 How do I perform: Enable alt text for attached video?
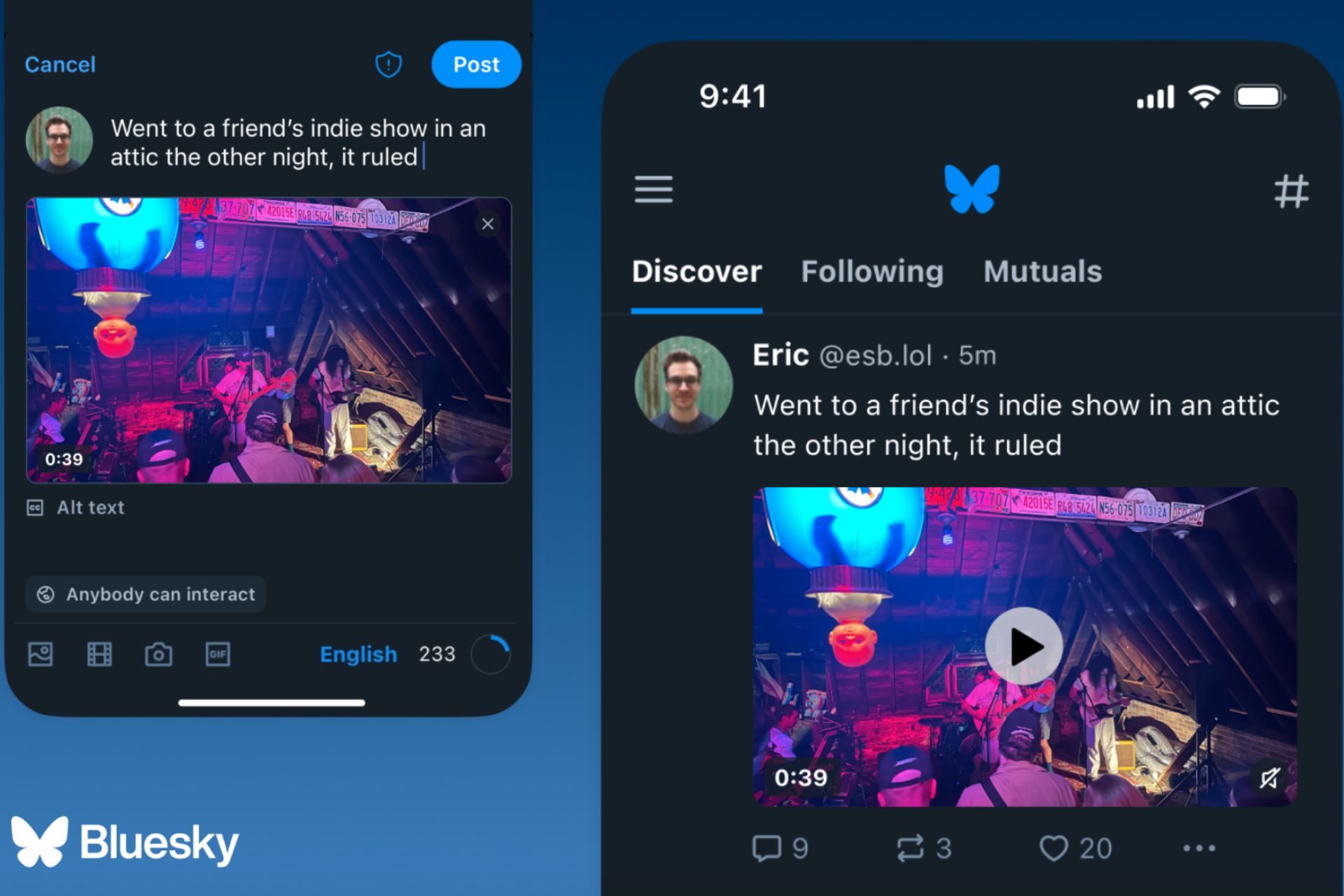click(78, 507)
